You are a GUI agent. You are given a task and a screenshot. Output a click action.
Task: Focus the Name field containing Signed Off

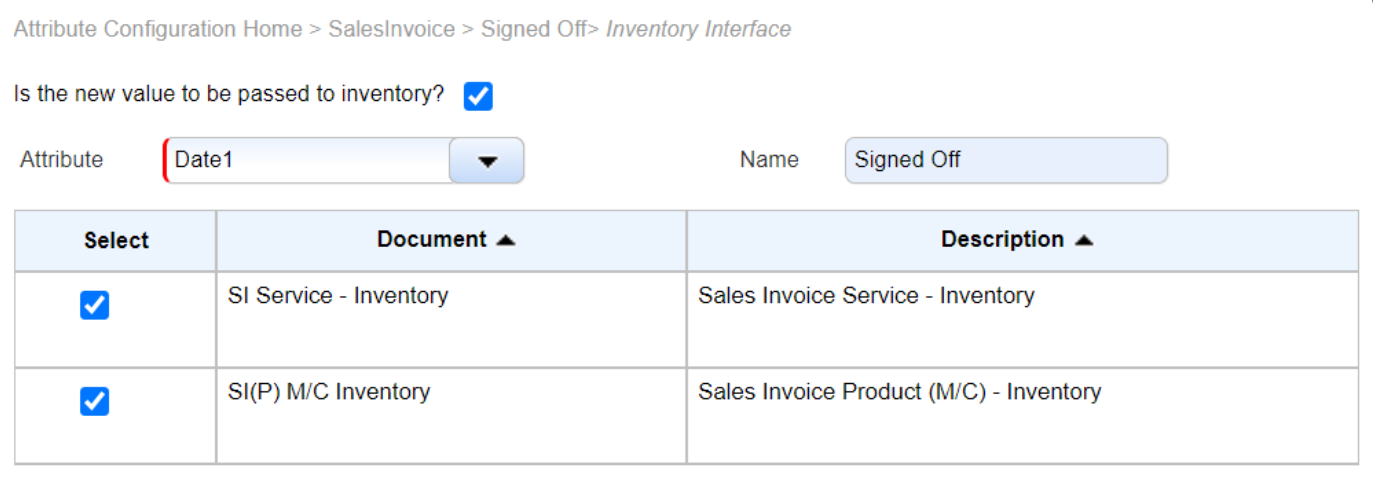point(1005,160)
